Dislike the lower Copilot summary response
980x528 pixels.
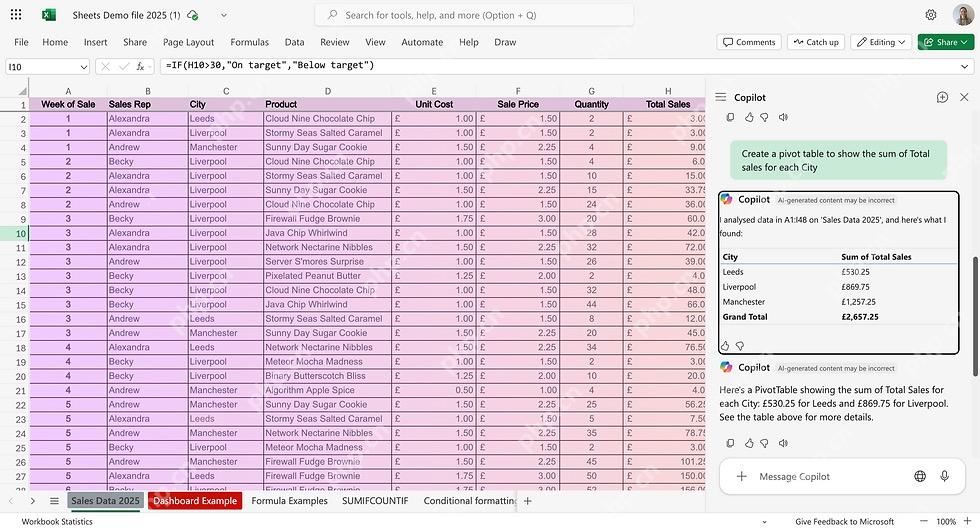[x=764, y=443]
